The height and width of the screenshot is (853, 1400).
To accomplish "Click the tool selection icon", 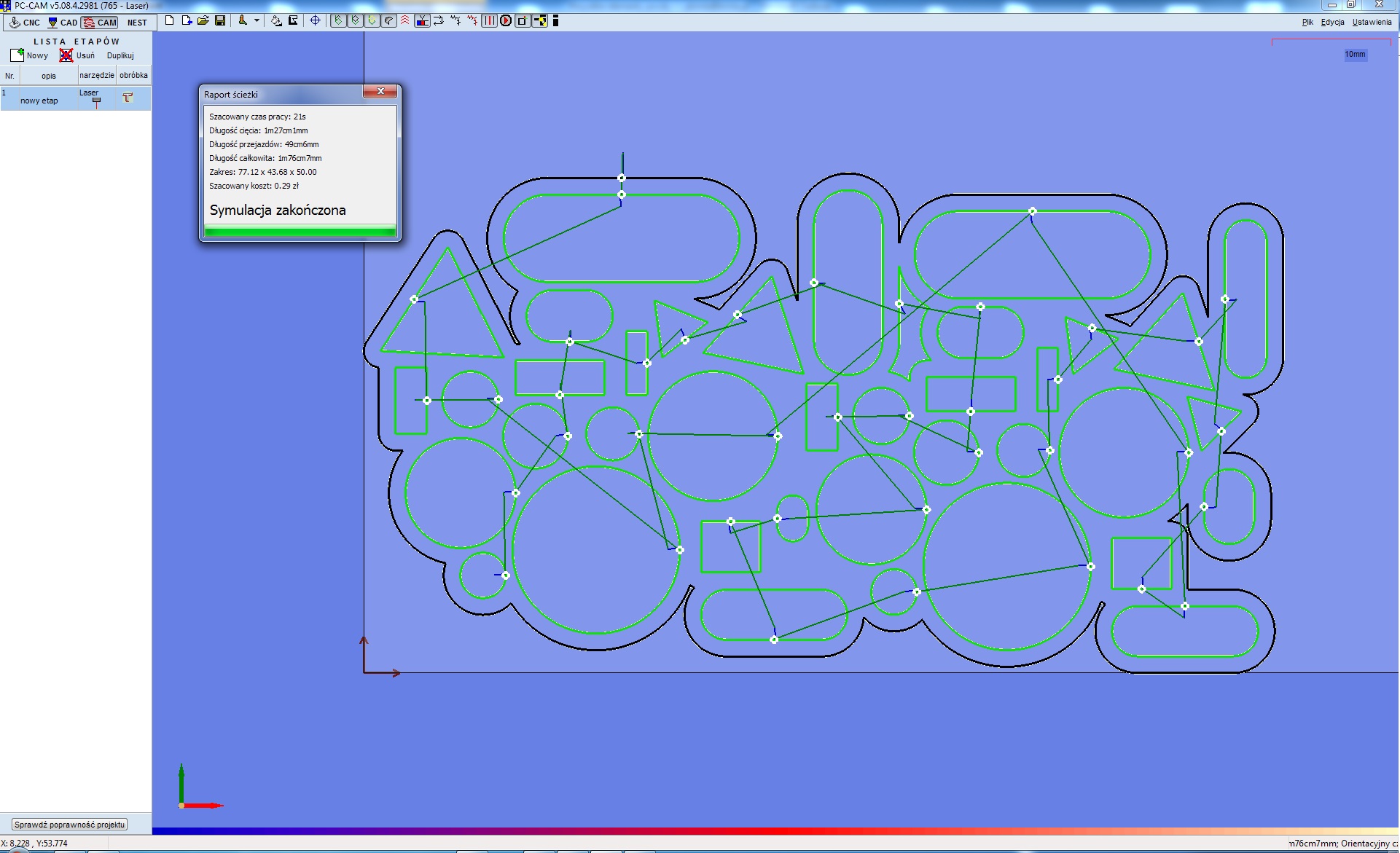I will click(x=243, y=21).
